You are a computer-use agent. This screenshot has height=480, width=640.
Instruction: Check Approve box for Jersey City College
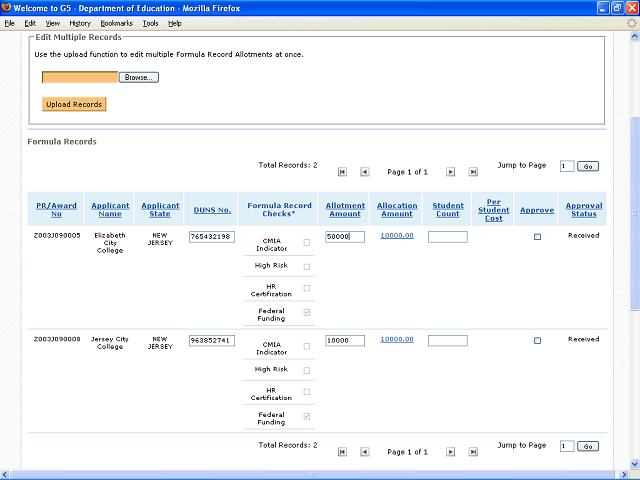537,341
